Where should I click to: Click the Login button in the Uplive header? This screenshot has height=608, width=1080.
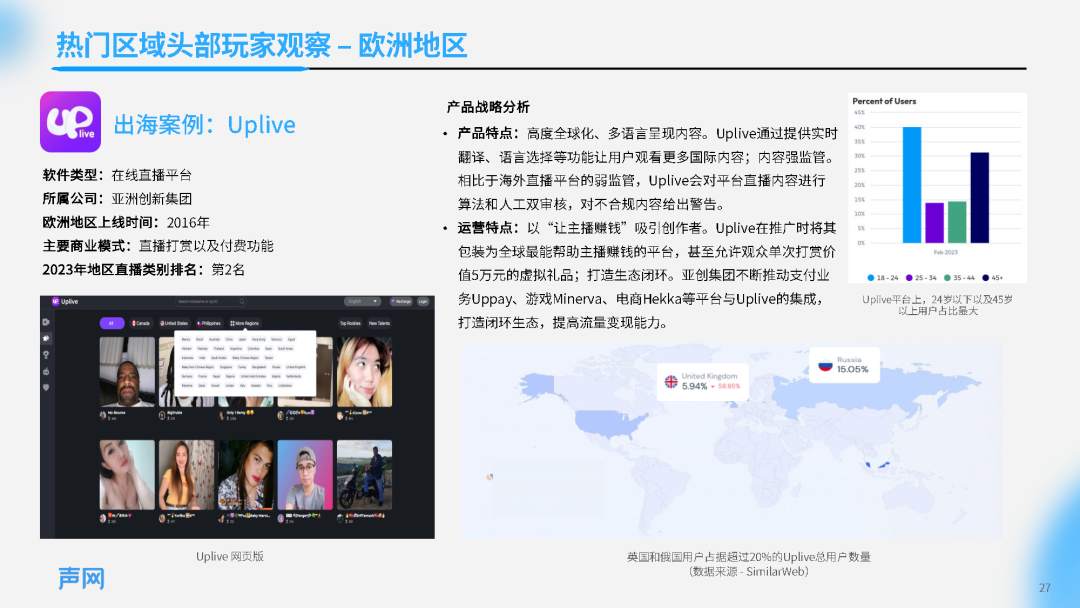(x=423, y=302)
